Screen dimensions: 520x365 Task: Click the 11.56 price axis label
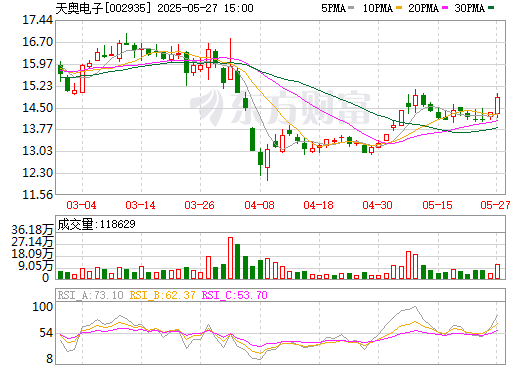coord(37,194)
